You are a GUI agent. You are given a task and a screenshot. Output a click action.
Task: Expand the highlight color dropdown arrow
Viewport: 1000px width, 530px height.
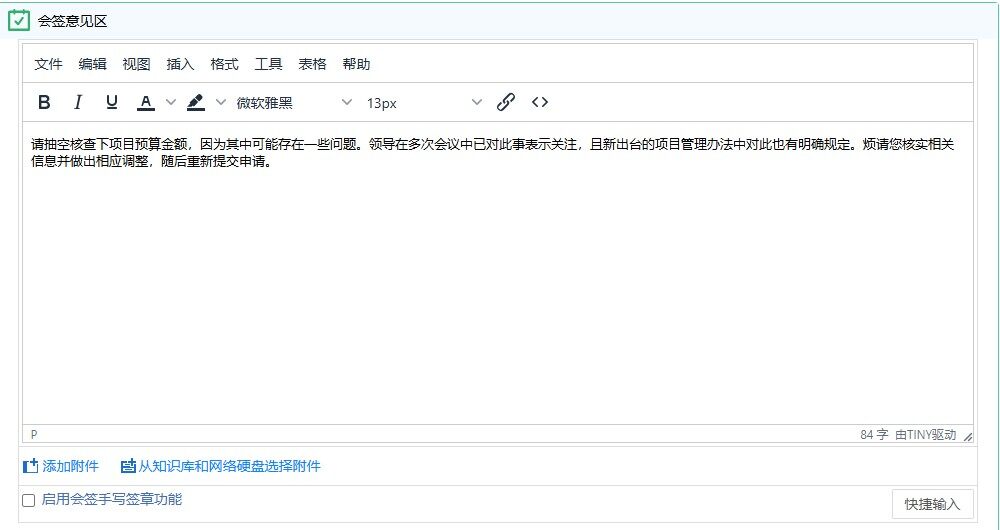point(221,102)
